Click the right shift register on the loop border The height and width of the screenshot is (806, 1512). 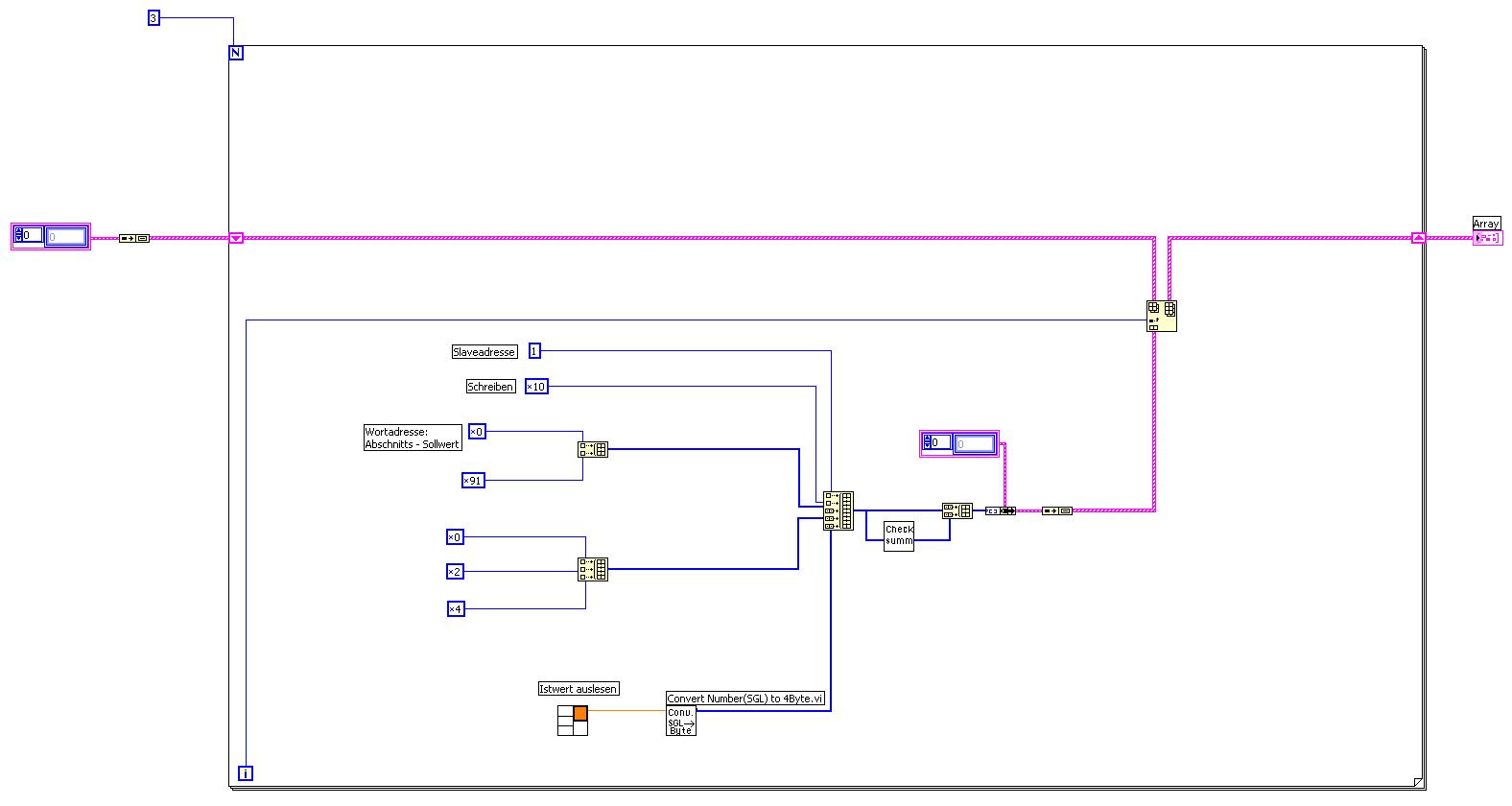point(1418,237)
